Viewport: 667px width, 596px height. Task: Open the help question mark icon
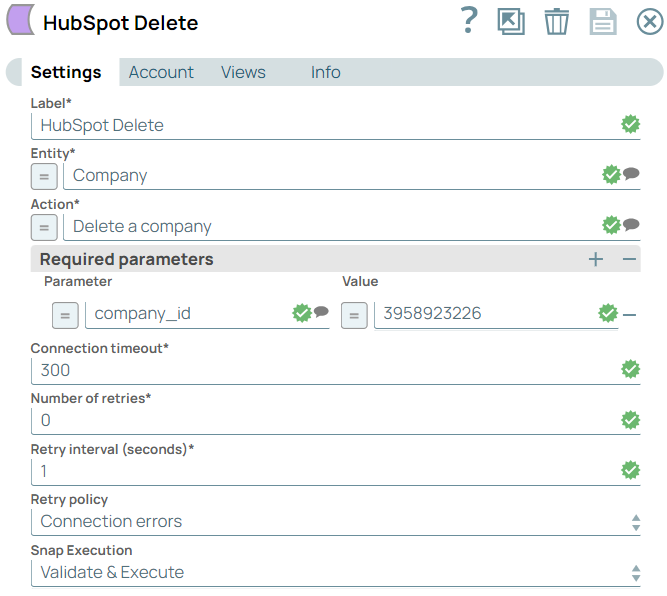[469, 20]
